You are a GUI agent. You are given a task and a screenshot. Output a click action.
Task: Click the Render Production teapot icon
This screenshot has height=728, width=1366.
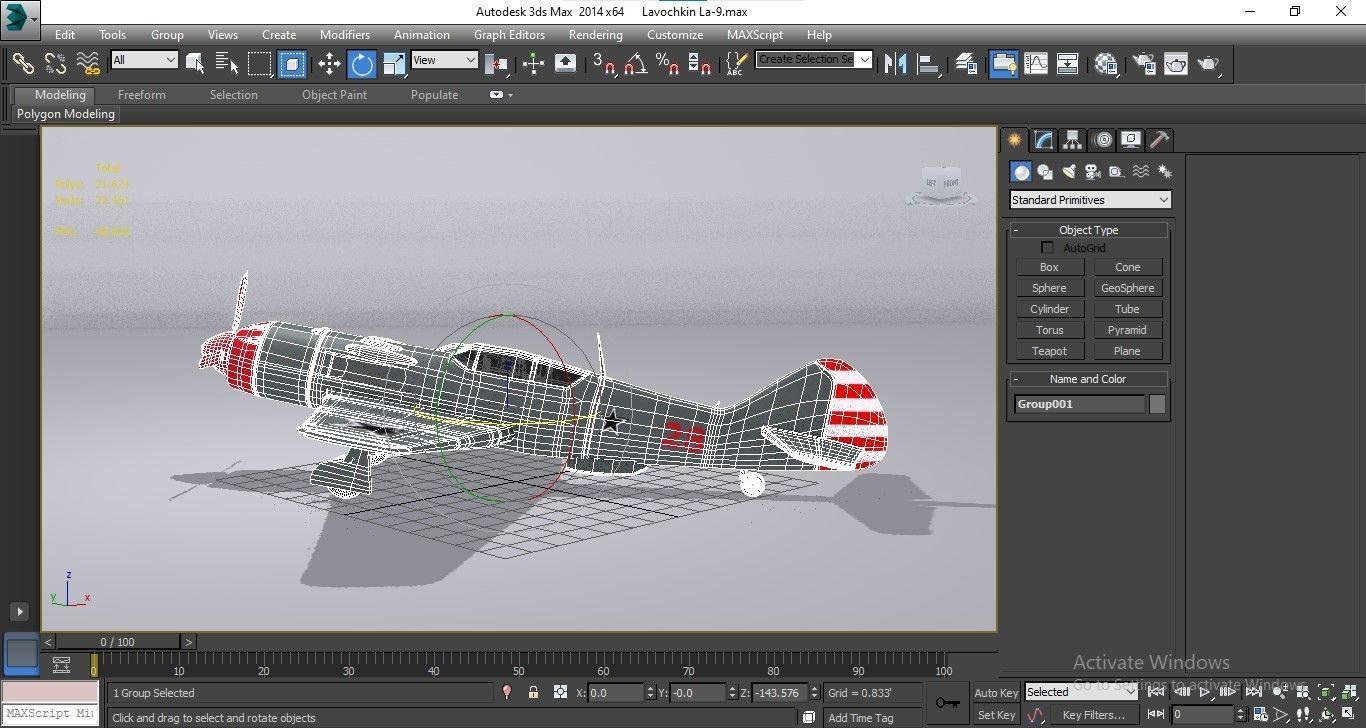coord(1209,64)
